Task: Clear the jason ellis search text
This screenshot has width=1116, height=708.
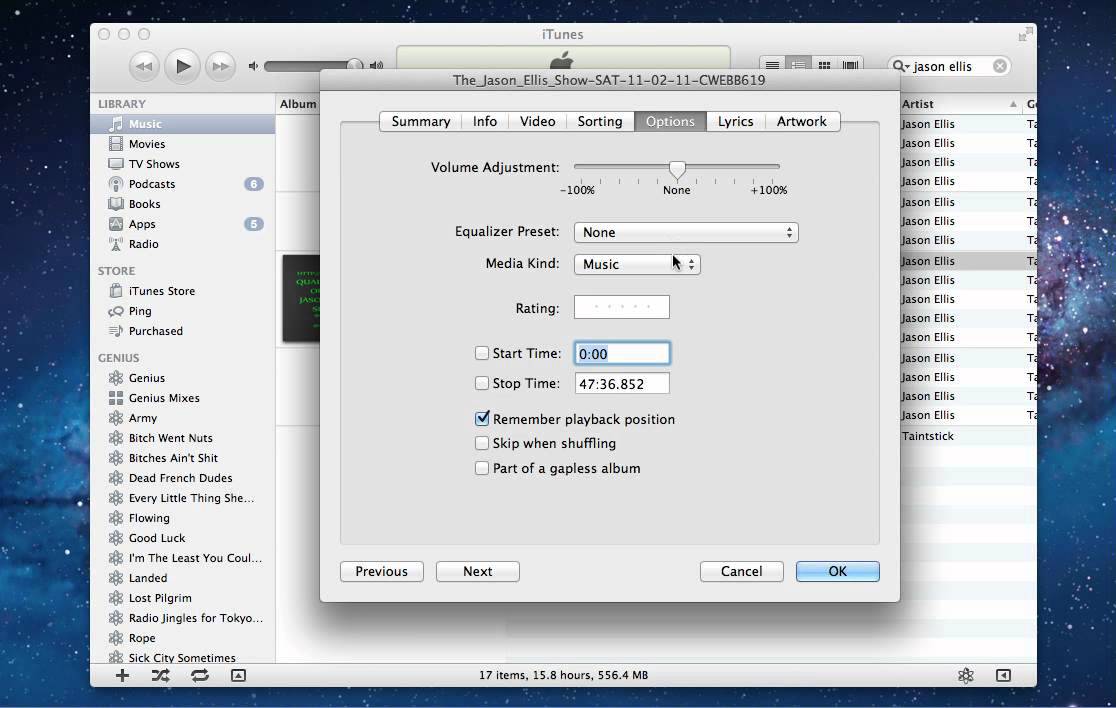Action: [1000, 66]
